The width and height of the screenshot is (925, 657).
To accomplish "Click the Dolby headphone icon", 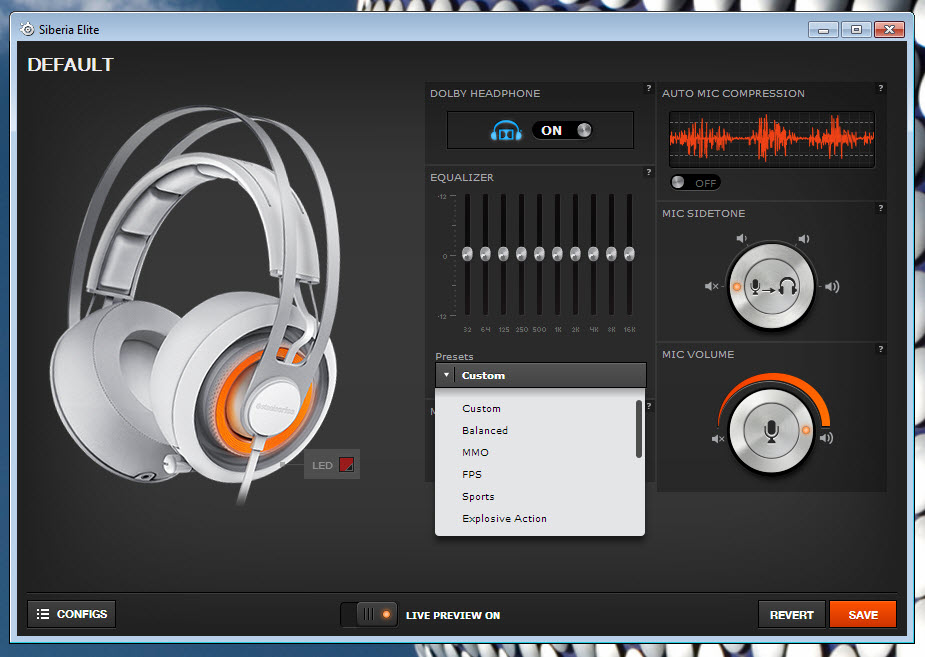I will pyautogui.click(x=506, y=130).
